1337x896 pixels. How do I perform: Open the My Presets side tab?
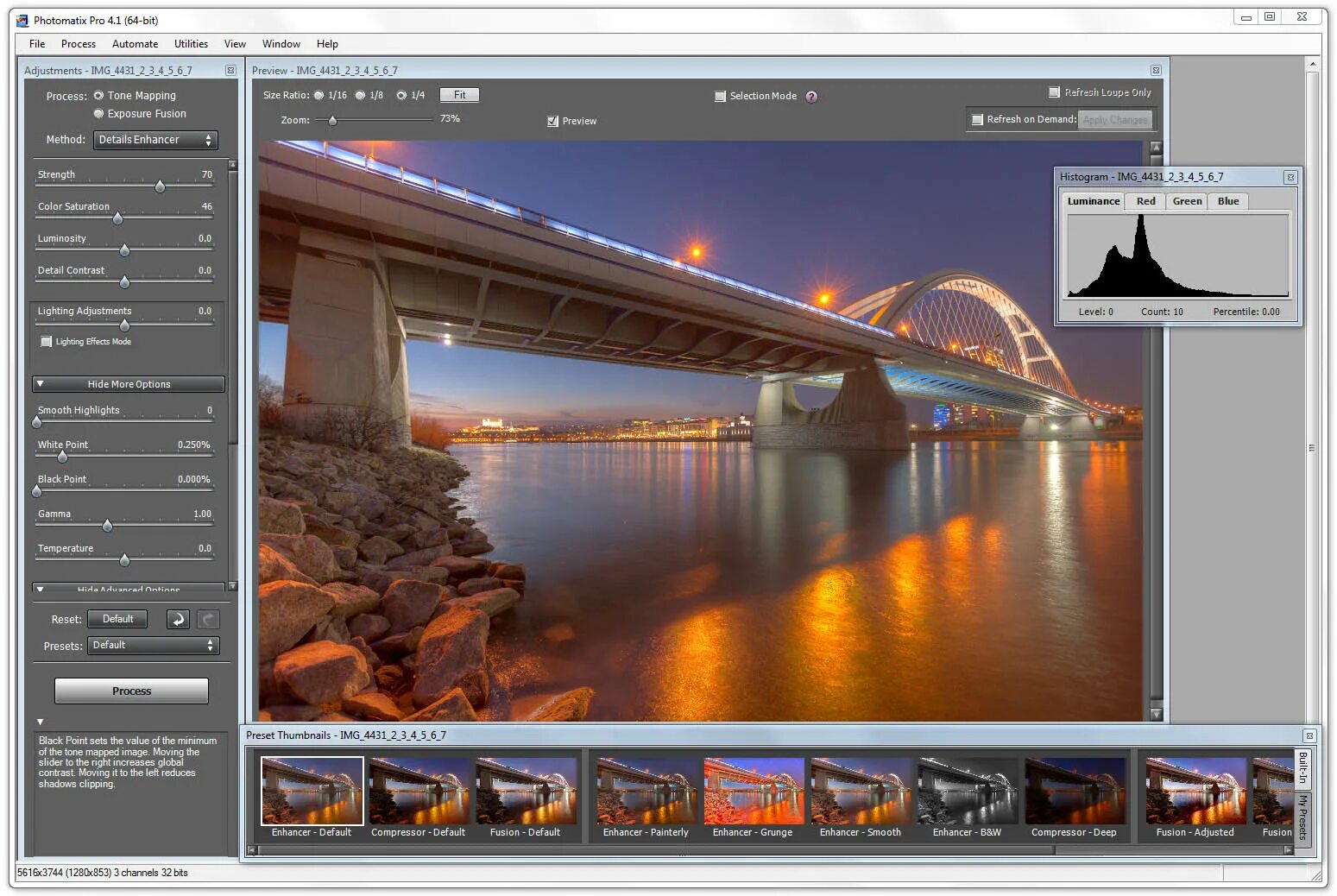tap(1303, 817)
